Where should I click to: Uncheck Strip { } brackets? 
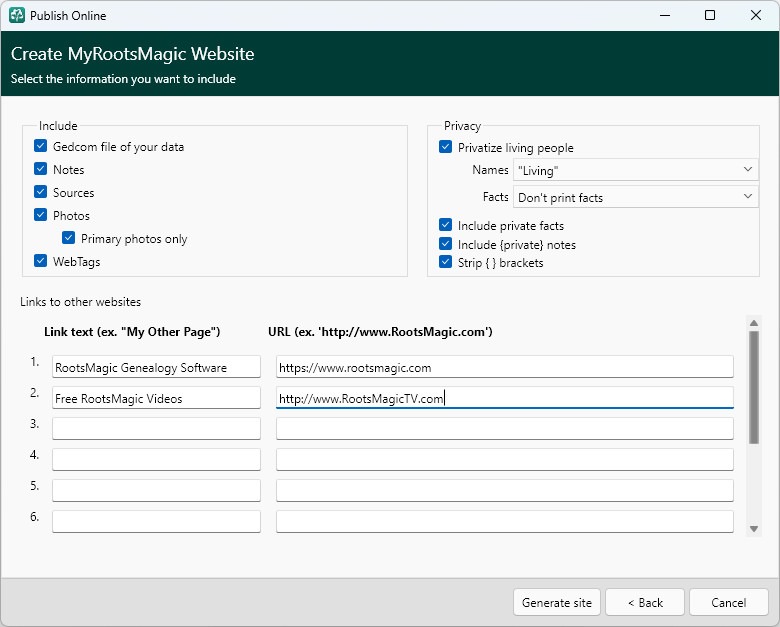(x=446, y=262)
